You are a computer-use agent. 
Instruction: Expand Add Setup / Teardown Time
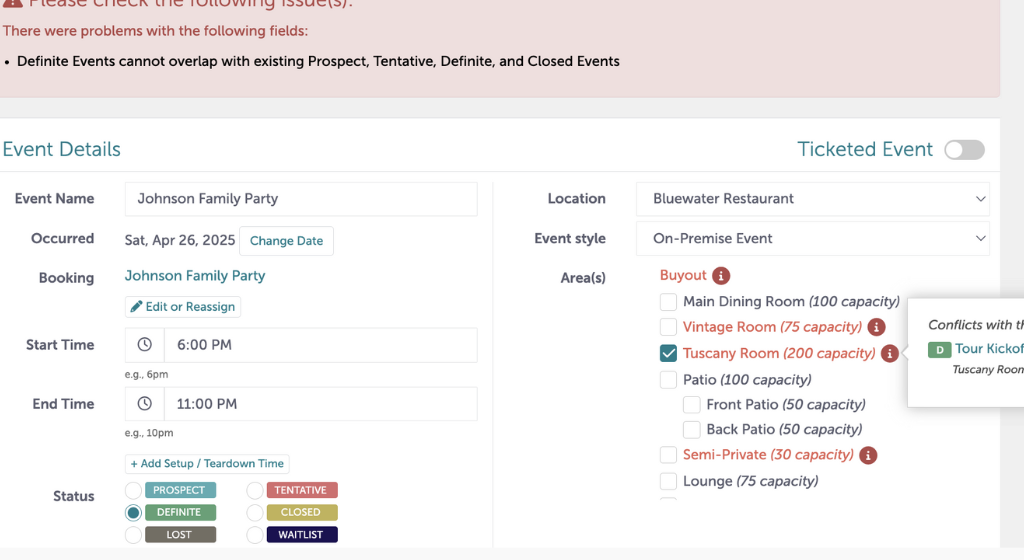coord(207,464)
